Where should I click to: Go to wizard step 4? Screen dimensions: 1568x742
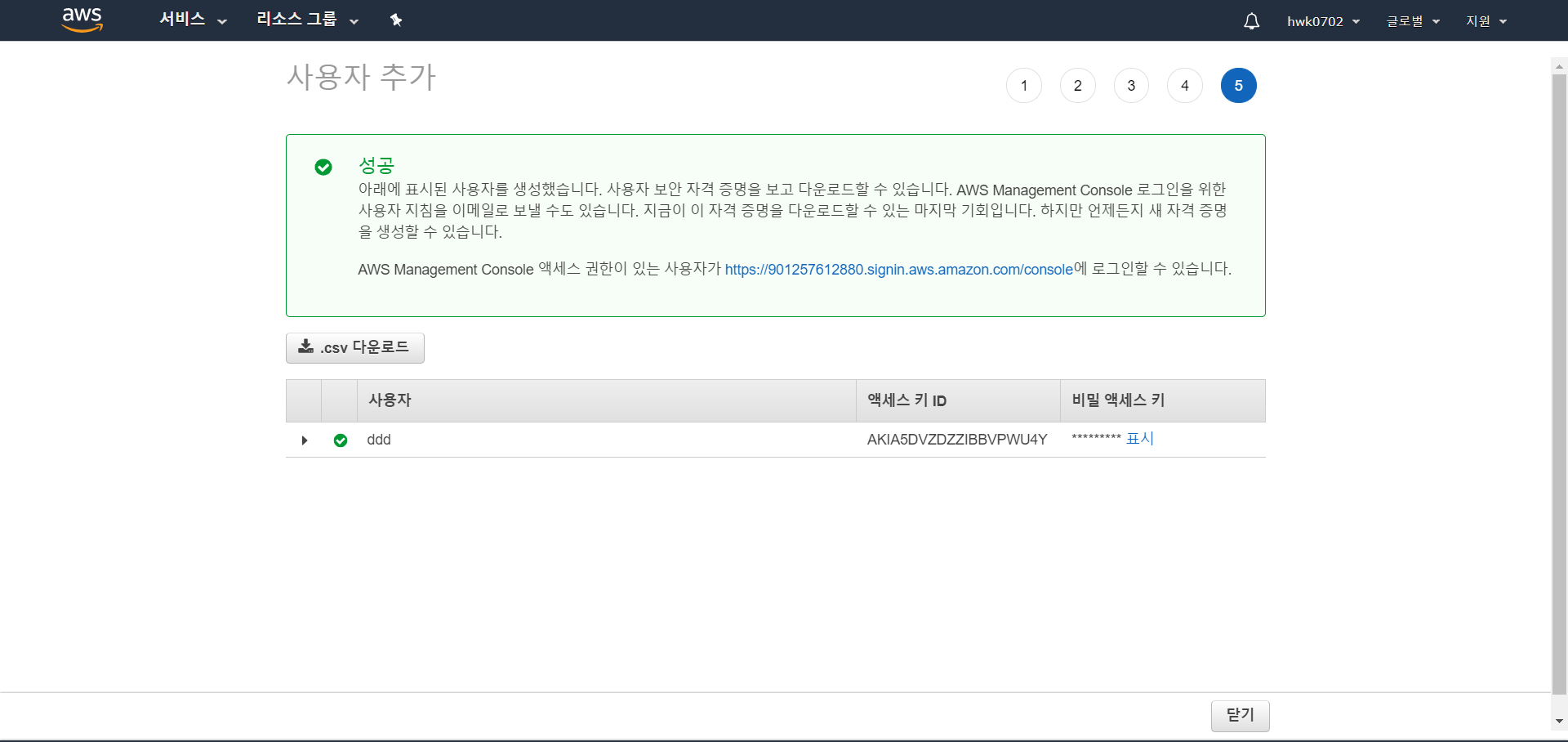pyautogui.click(x=1185, y=86)
